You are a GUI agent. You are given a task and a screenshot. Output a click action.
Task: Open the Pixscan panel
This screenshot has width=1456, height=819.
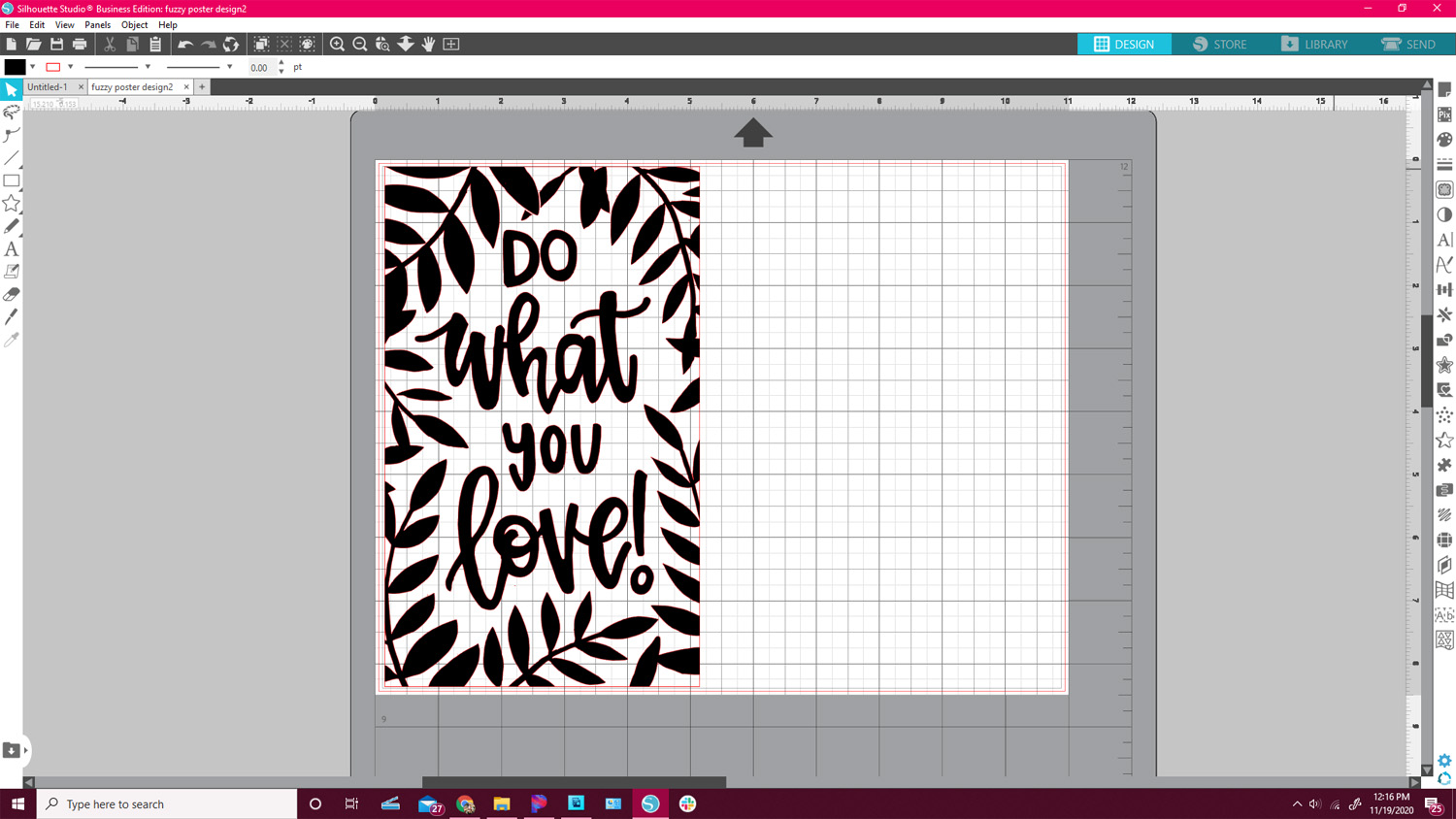(1444, 115)
